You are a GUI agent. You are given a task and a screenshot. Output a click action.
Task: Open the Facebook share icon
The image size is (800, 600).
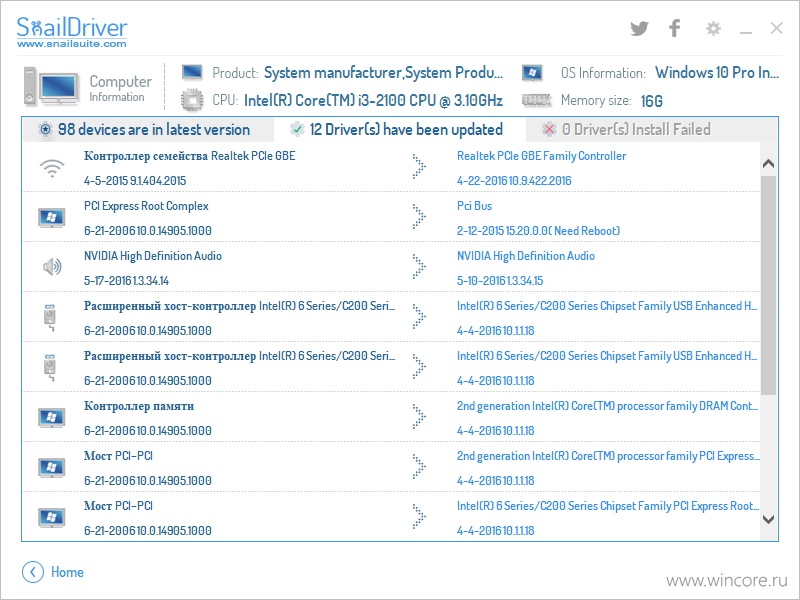[674, 28]
